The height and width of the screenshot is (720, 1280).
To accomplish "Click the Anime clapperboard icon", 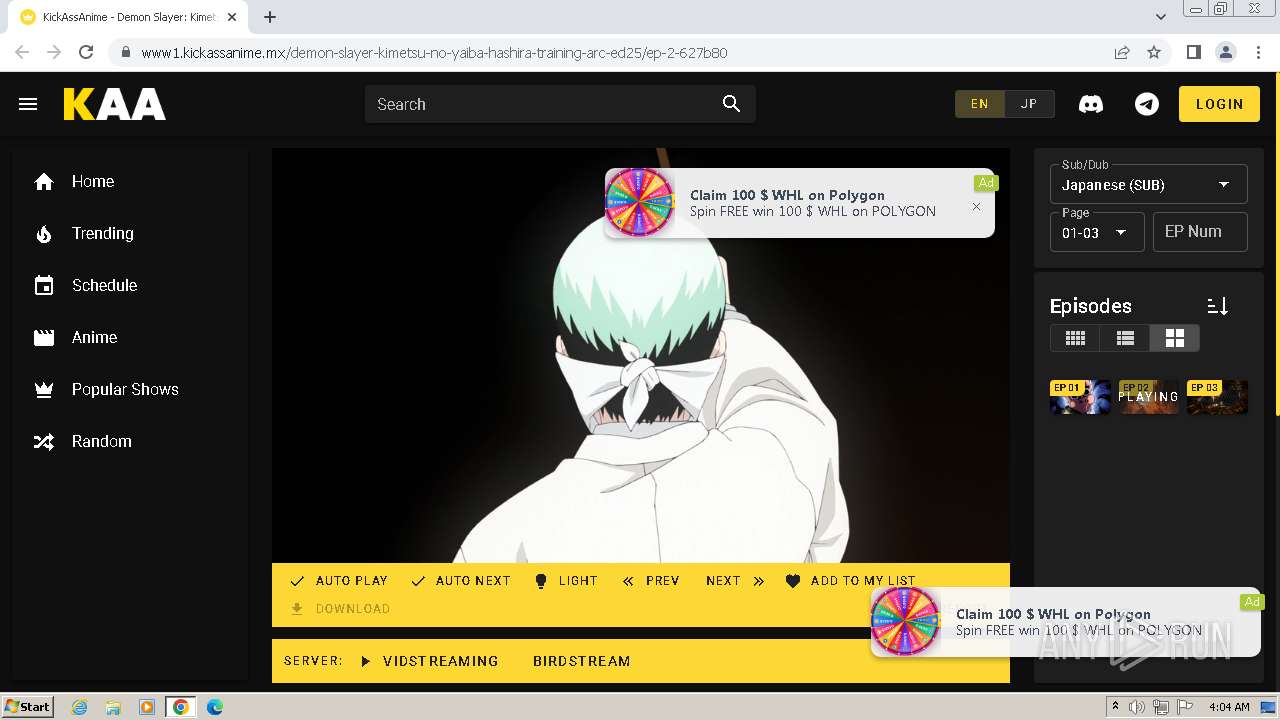I will [x=44, y=337].
